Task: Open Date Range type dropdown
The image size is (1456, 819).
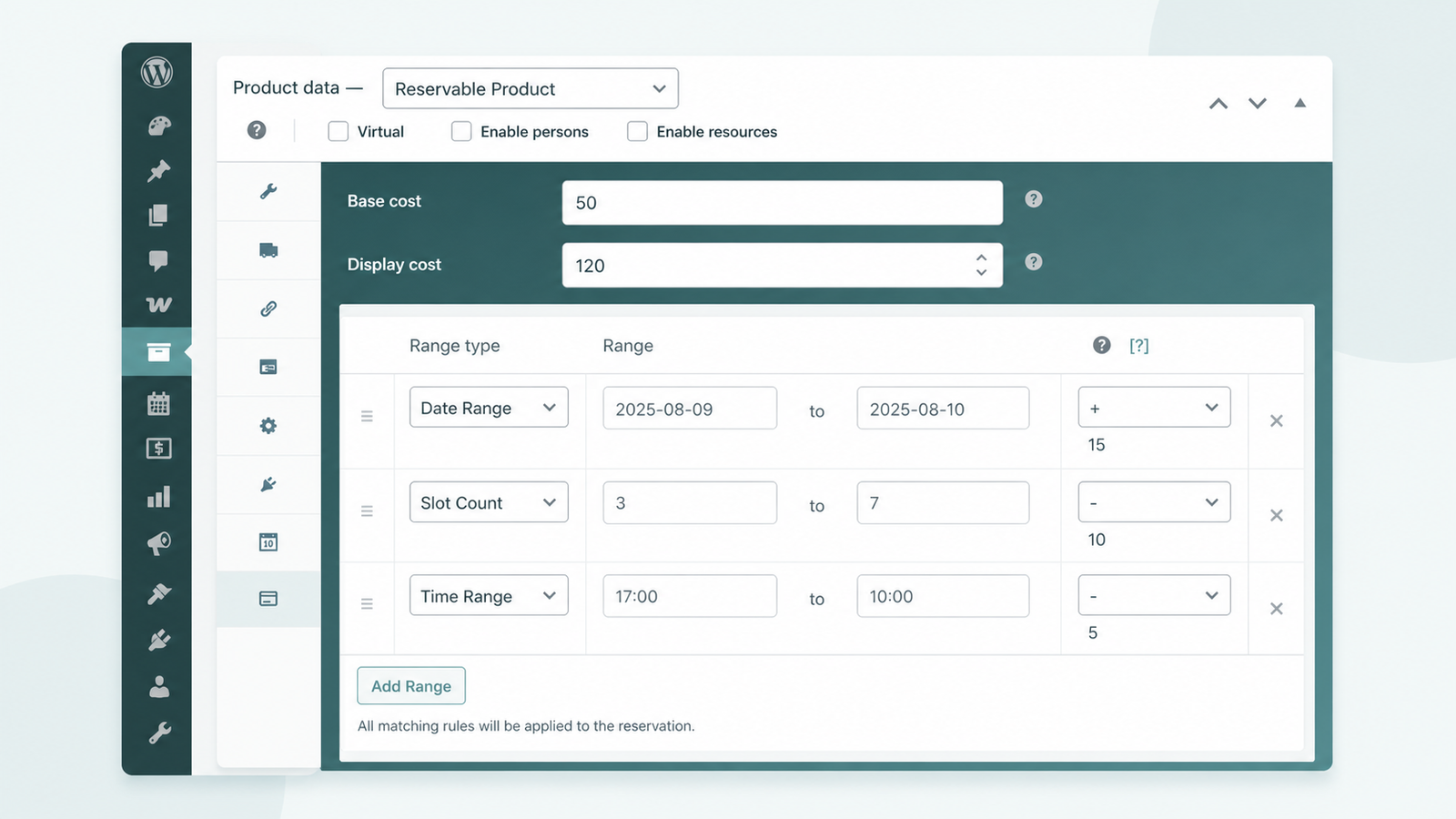Action: pos(489,408)
